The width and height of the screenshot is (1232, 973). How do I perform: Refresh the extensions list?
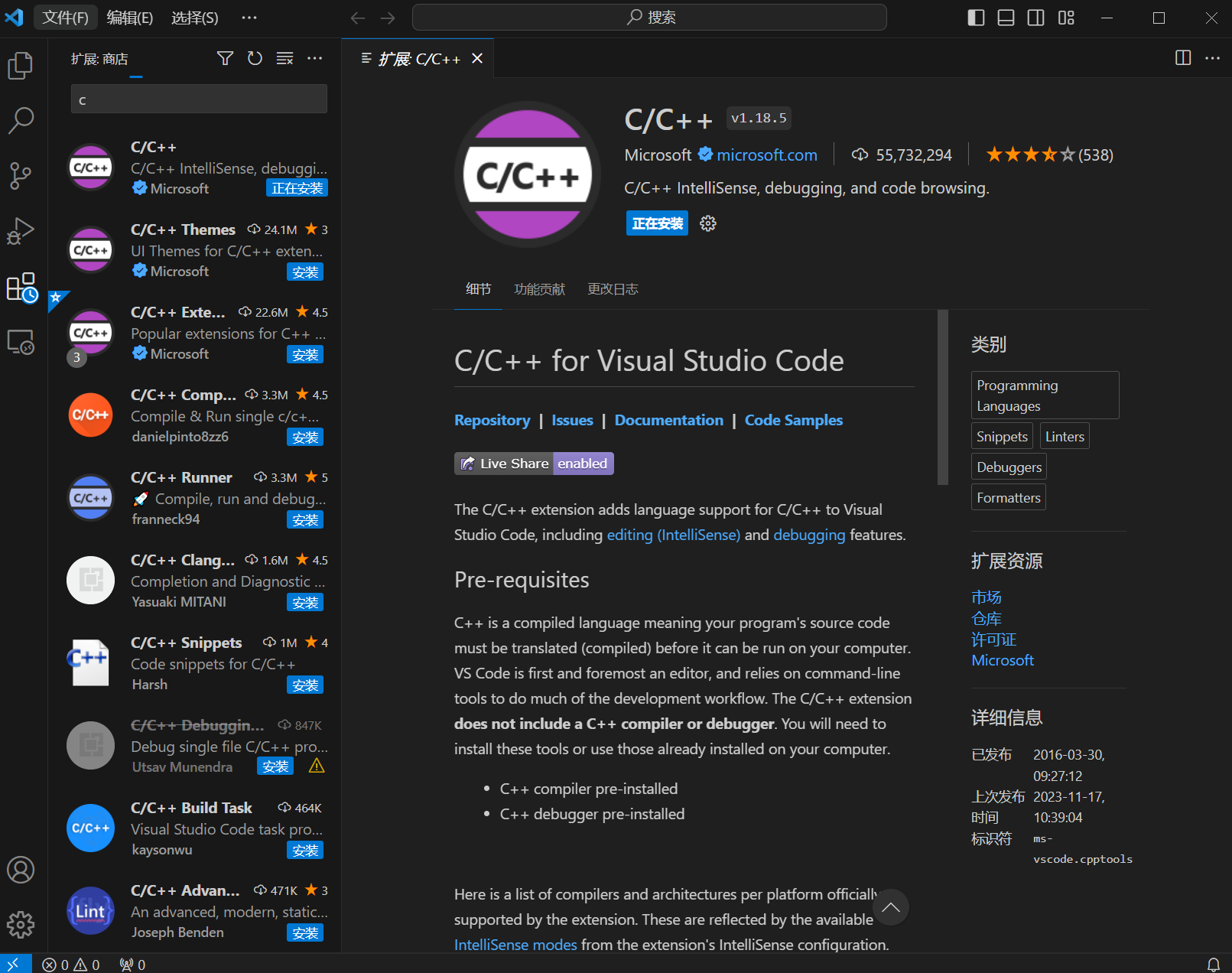click(x=255, y=58)
